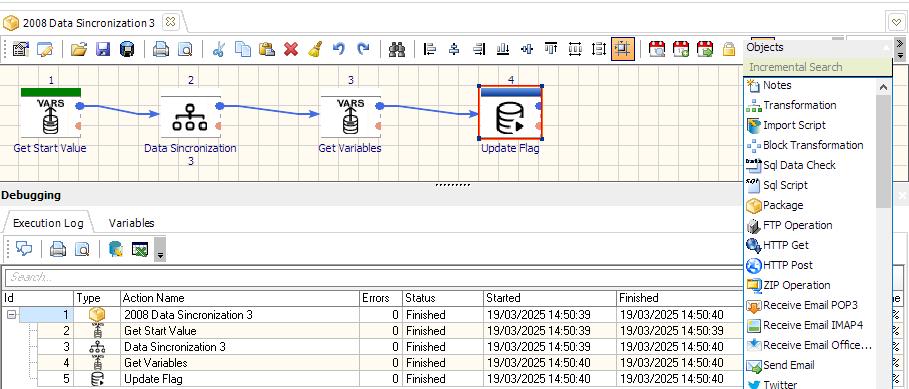Click the align left edges icon
Screen dimensions: 909x389
click(x=430, y=49)
